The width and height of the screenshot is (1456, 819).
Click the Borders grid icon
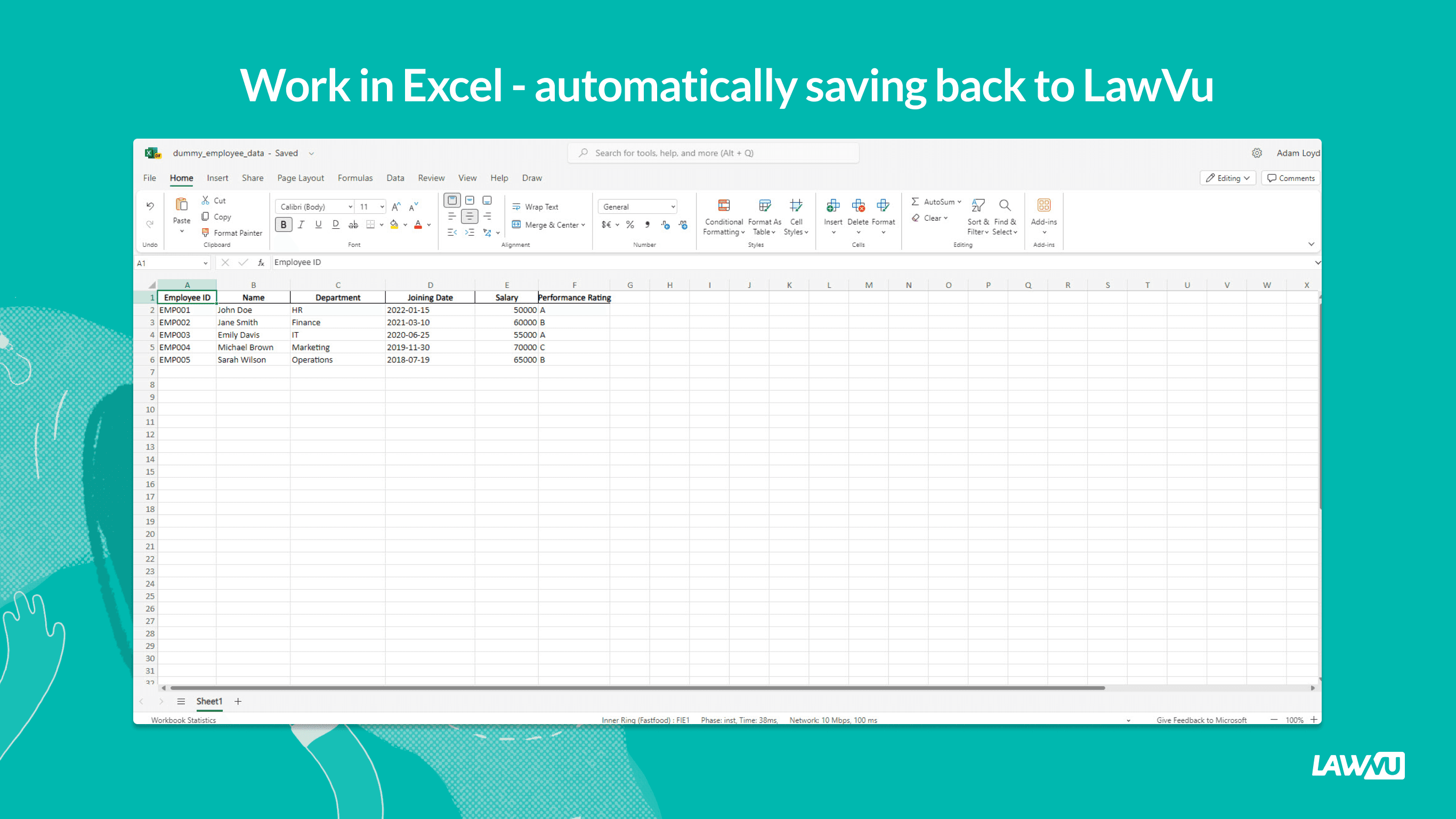[371, 224]
